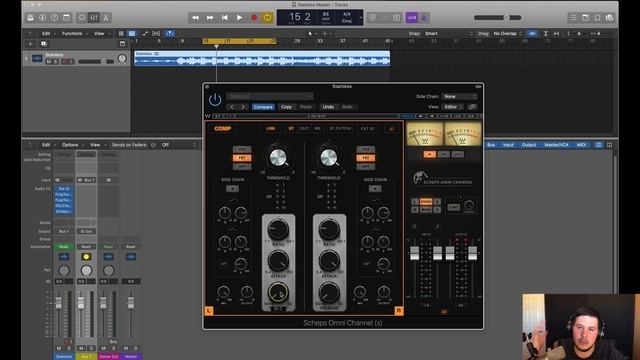Open the Library icon in control bar
This screenshot has height=360, width=640.
(x=30, y=18)
